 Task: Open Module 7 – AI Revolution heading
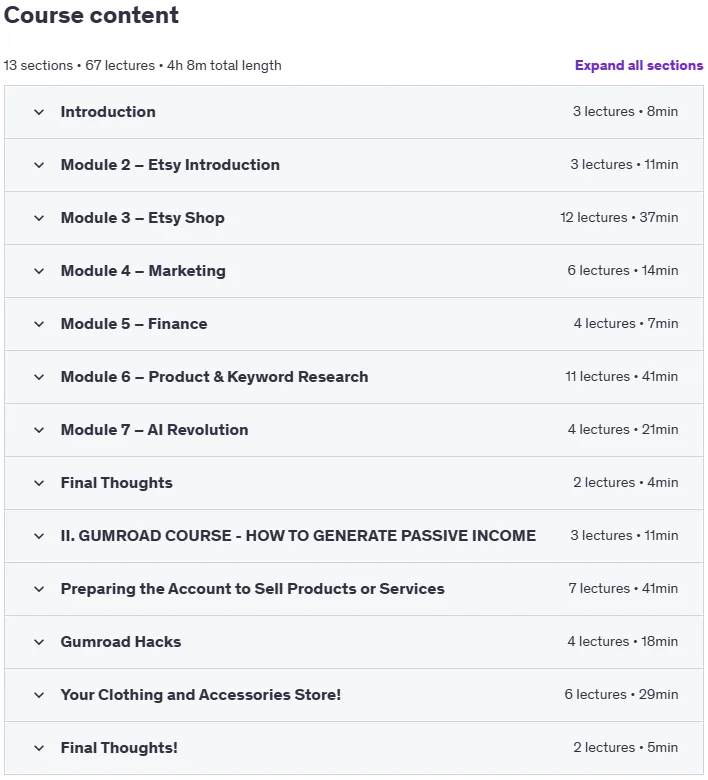tap(154, 430)
